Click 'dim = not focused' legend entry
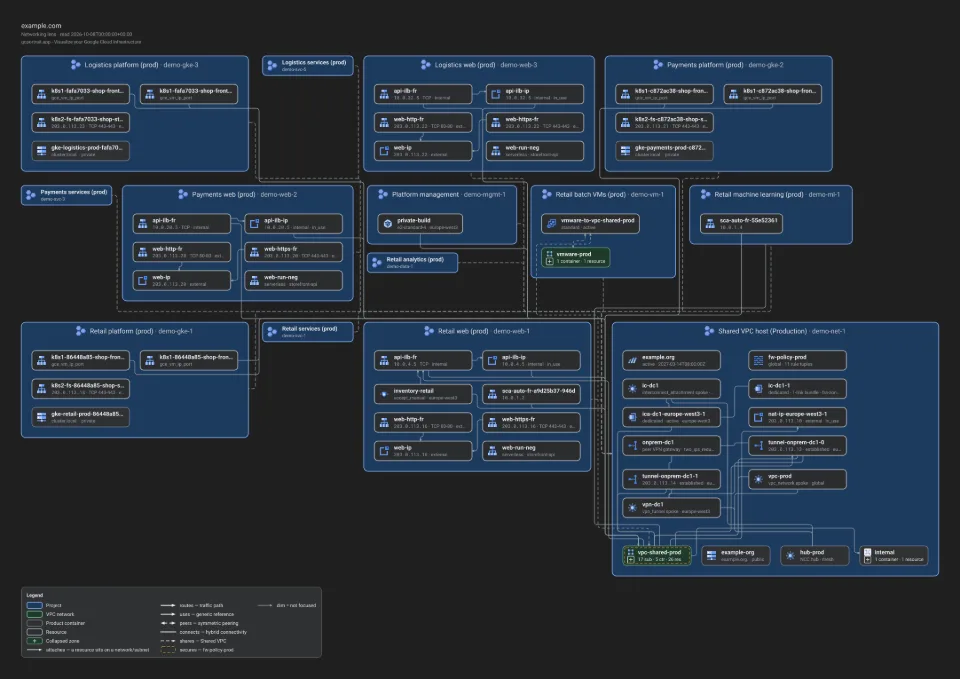 coord(296,605)
